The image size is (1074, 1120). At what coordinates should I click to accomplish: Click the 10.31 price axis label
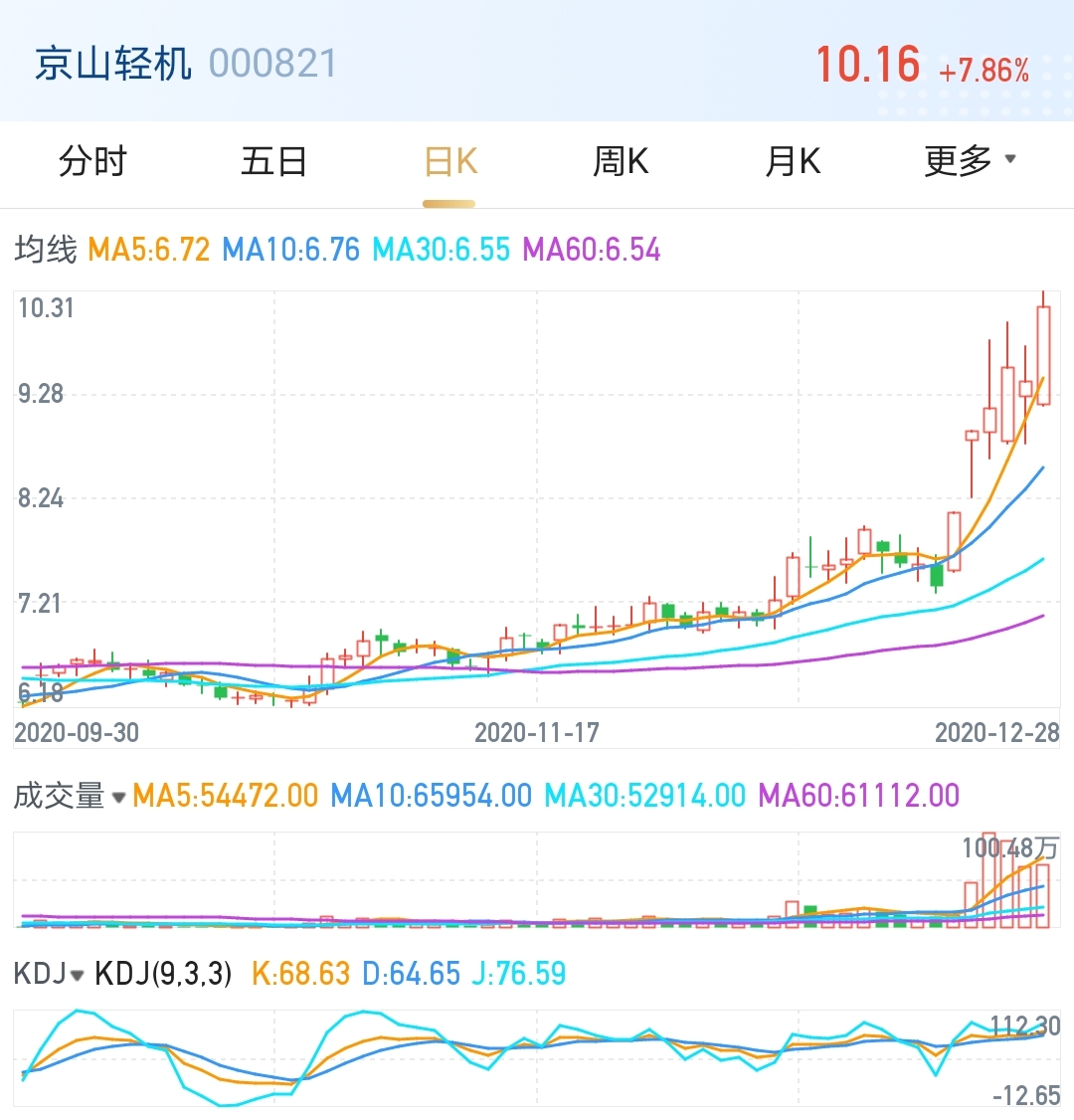(46, 308)
